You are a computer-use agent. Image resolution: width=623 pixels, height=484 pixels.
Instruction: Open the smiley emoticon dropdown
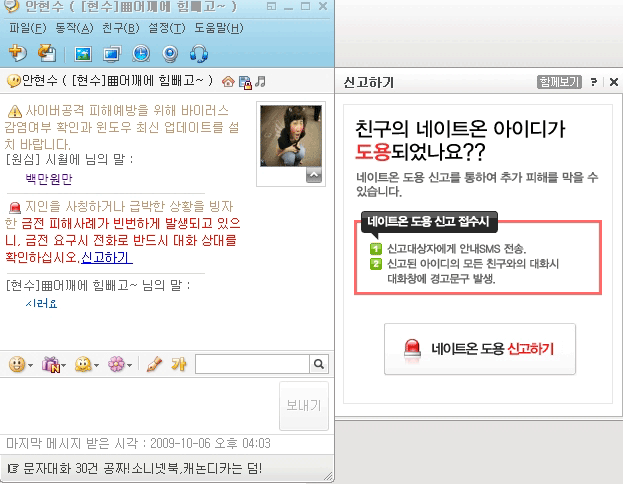21,364
